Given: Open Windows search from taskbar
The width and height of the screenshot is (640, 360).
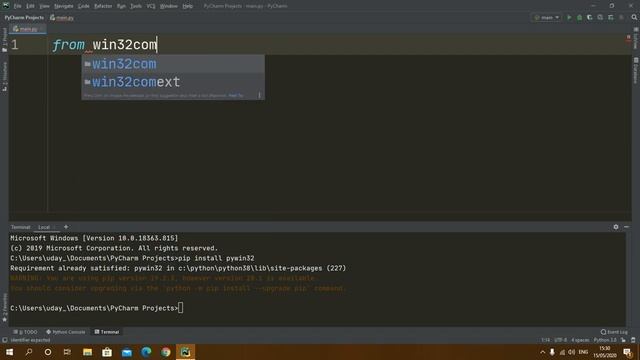Looking at the screenshot, I should [29, 352].
